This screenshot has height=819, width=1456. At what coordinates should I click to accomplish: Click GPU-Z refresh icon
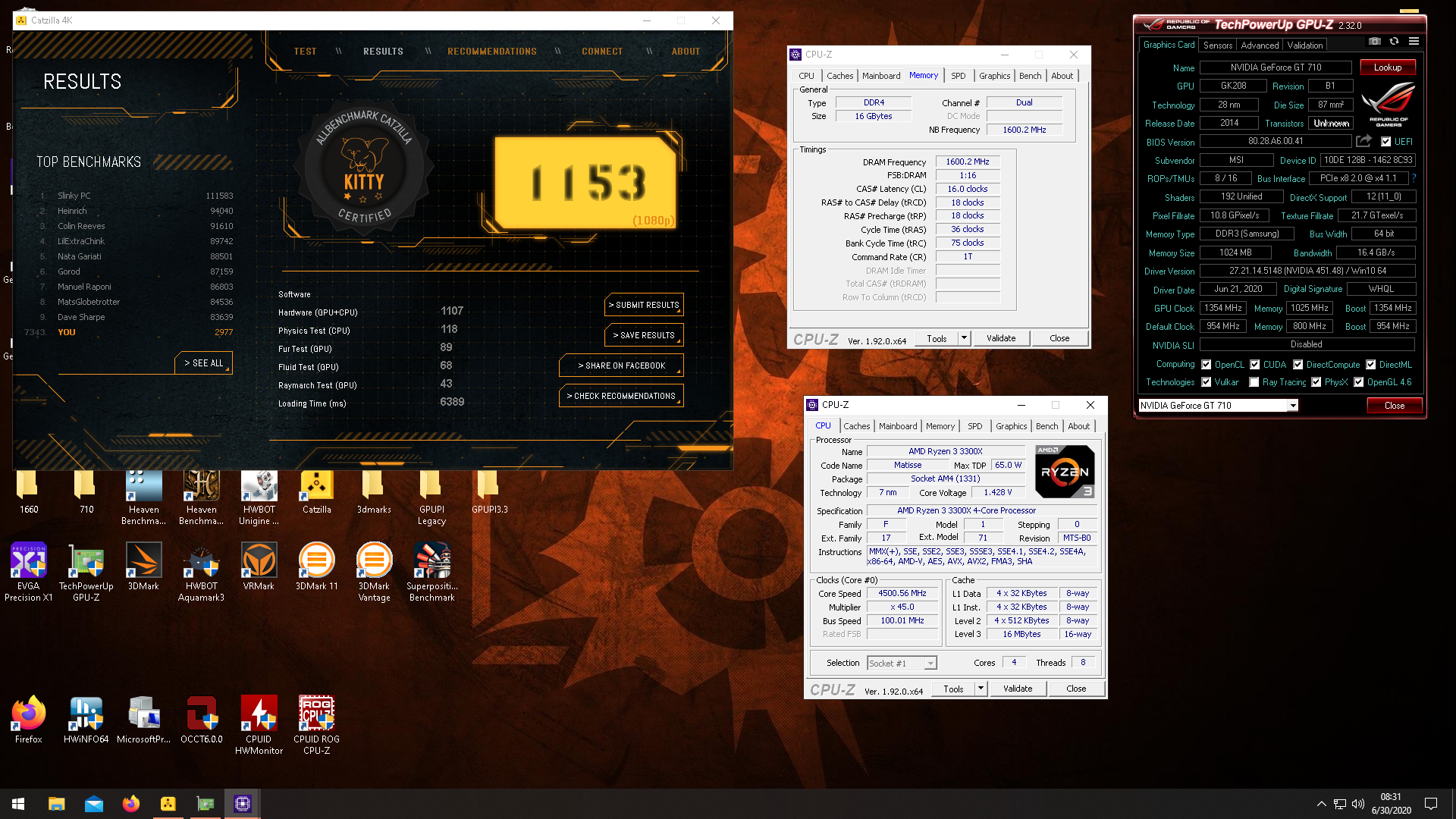tap(1394, 42)
